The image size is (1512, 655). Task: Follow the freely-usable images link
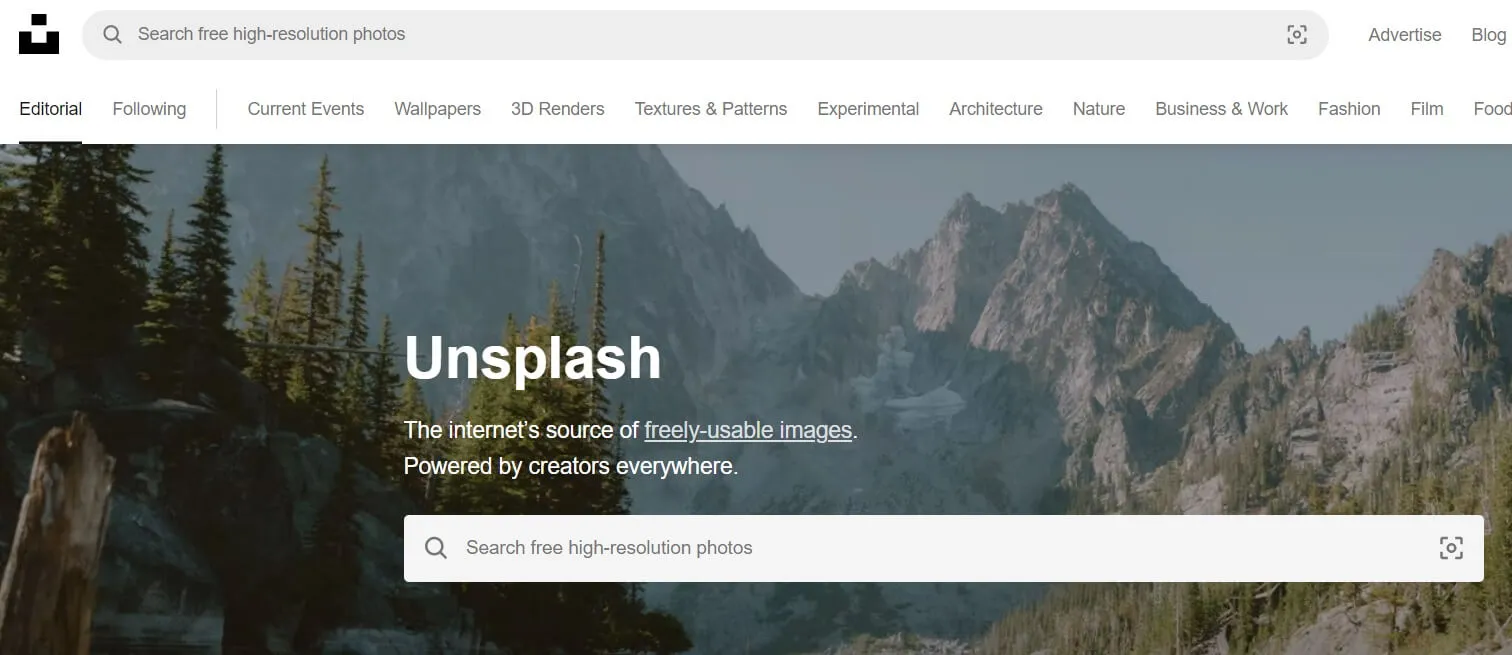(x=748, y=430)
